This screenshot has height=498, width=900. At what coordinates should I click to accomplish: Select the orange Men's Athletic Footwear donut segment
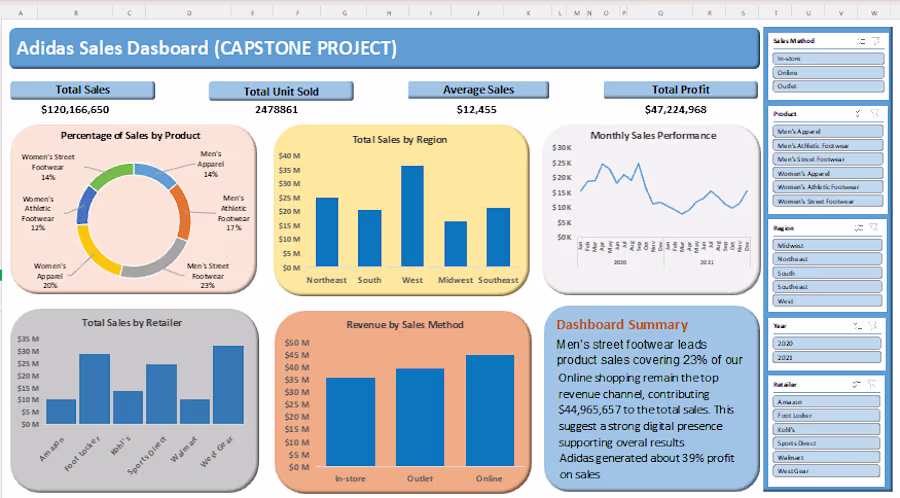click(182, 211)
